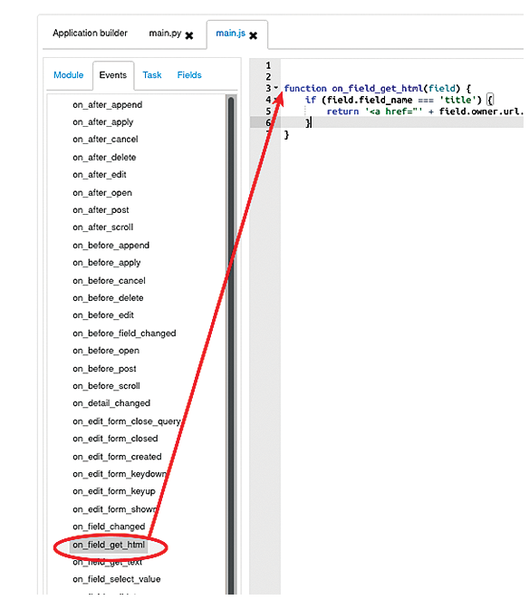529x600 pixels.
Task: Click the if field.field_name code line
Action: click(399, 100)
